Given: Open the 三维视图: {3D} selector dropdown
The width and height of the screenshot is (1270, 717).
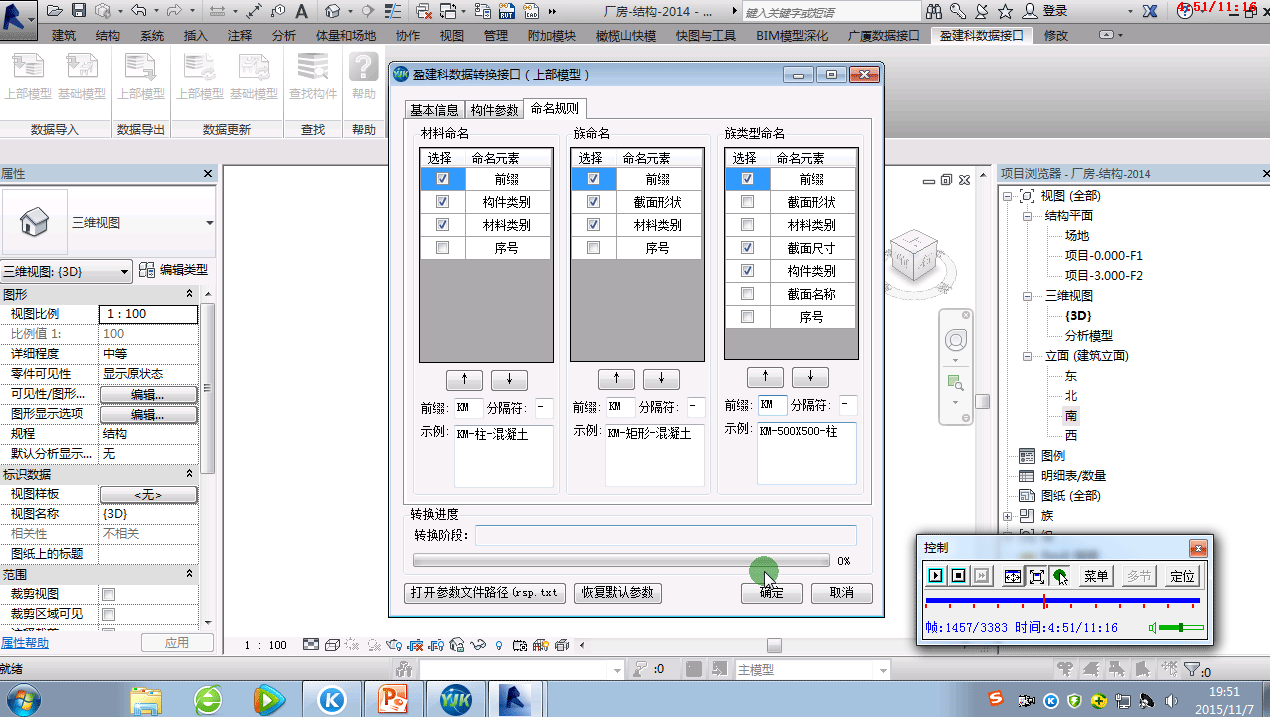Looking at the screenshot, I should tap(125, 270).
